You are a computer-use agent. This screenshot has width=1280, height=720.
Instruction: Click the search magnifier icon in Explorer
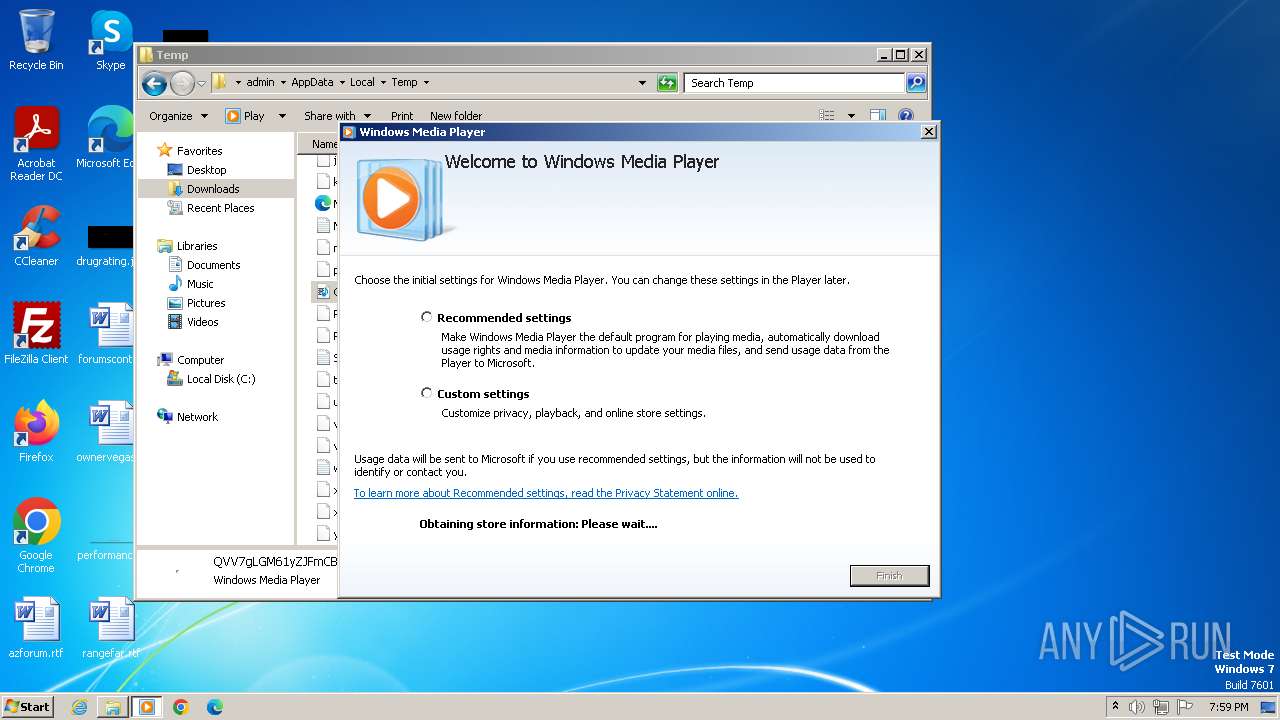[x=916, y=83]
